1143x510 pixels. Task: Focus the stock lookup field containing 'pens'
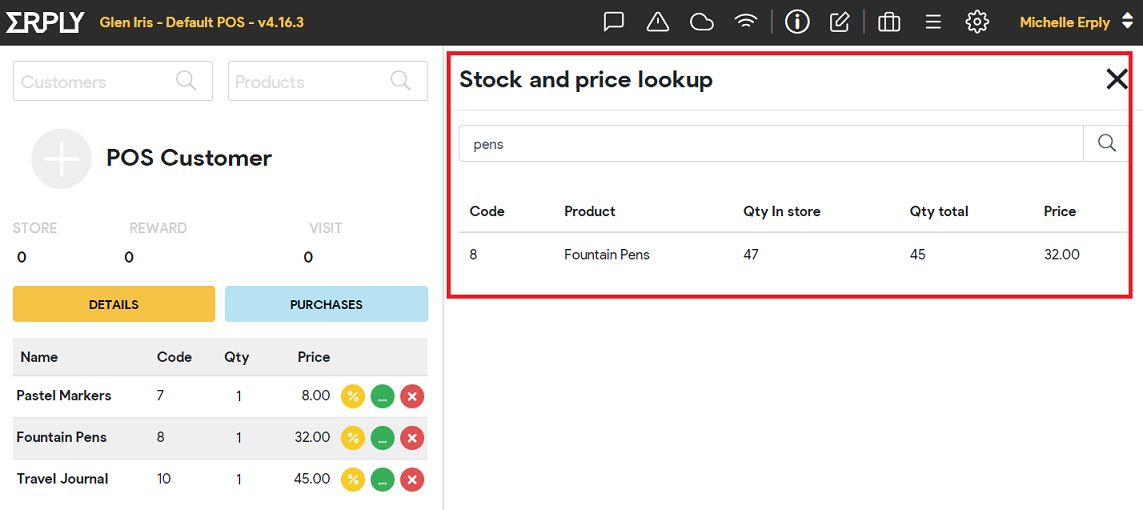[771, 144]
